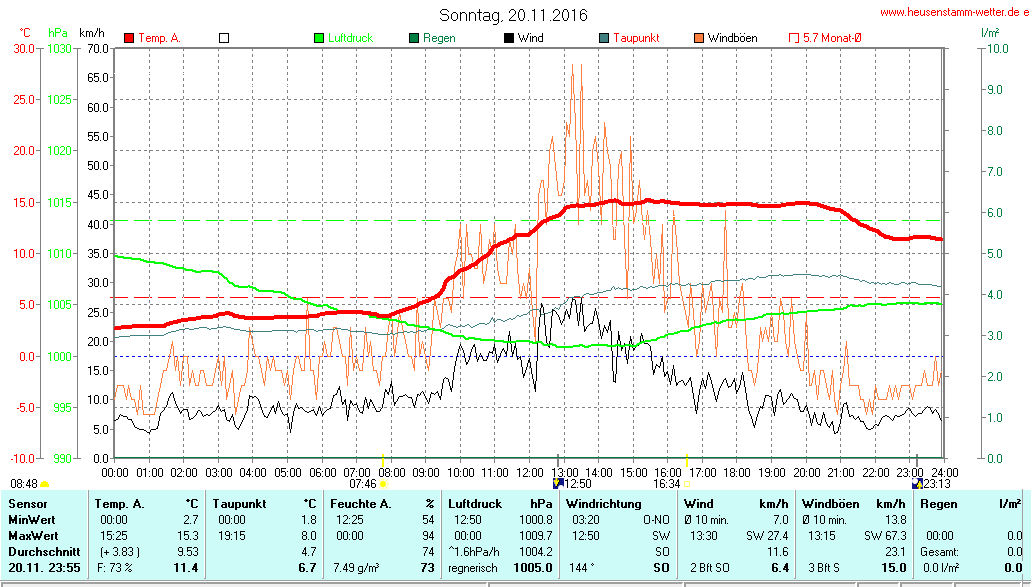Click the sunset icon at 16:34
The height and width of the screenshot is (587, 1034).
(687, 483)
